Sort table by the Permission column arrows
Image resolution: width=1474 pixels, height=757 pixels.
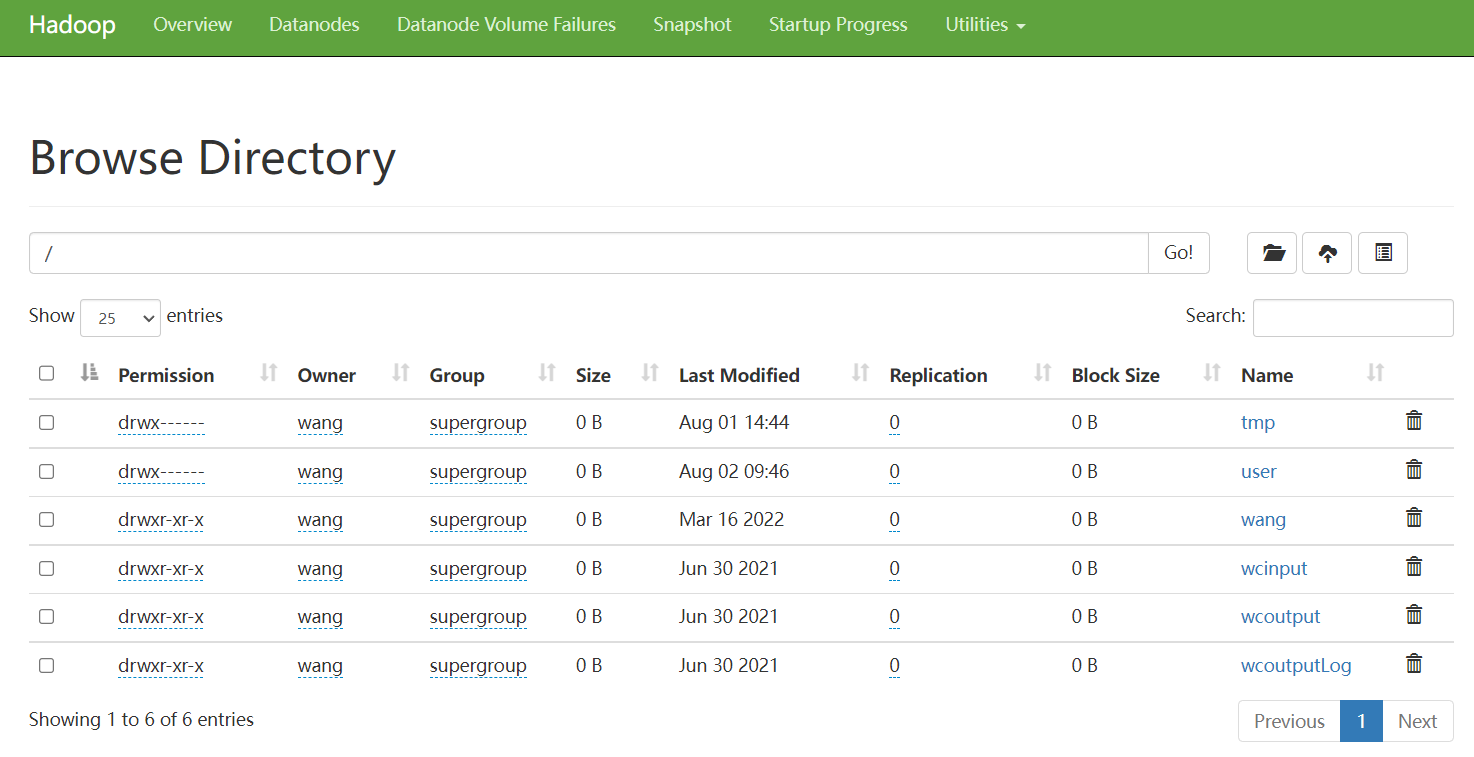pyautogui.click(x=268, y=373)
